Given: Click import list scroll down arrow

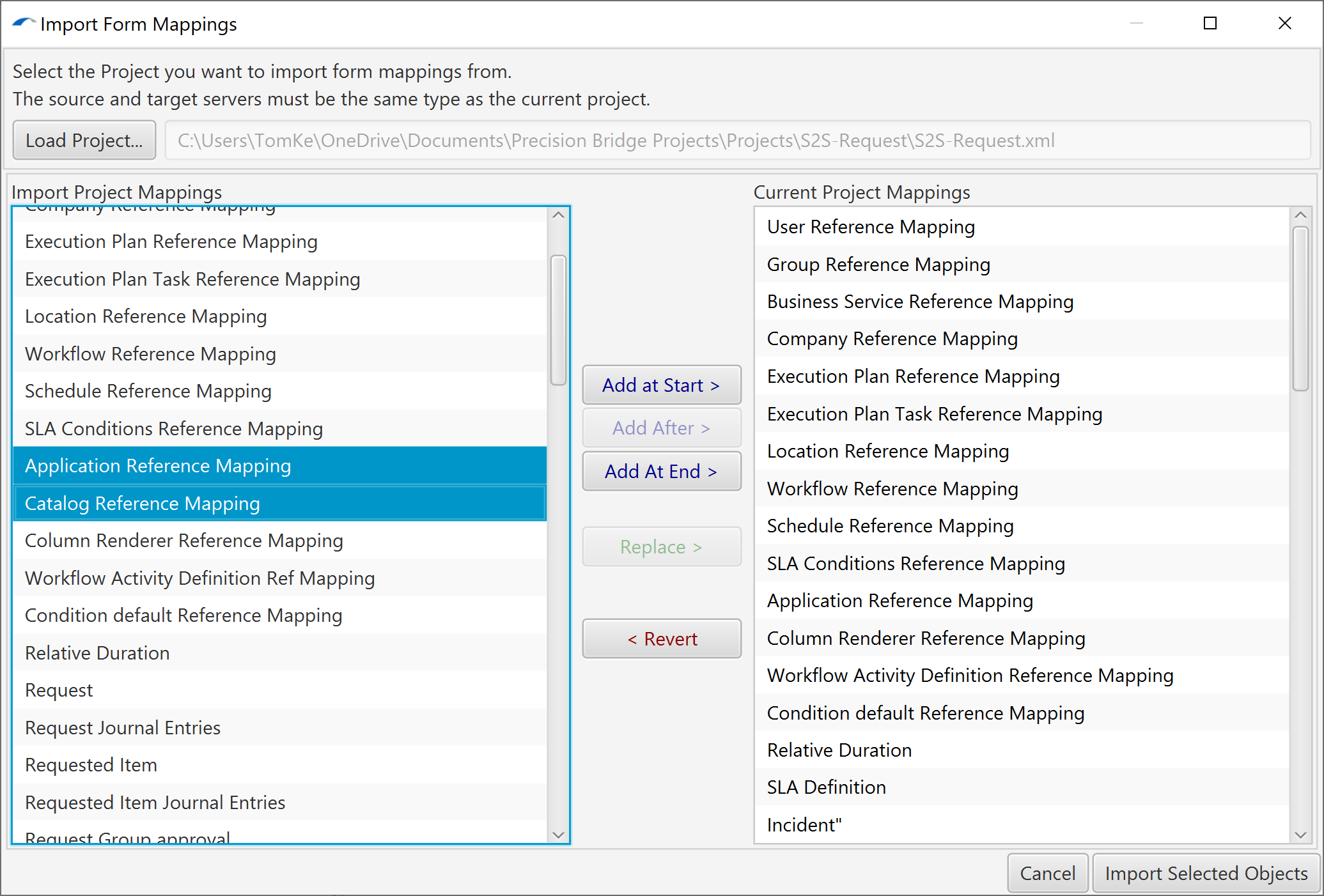Looking at the screenshot, I should click(558, 835).
